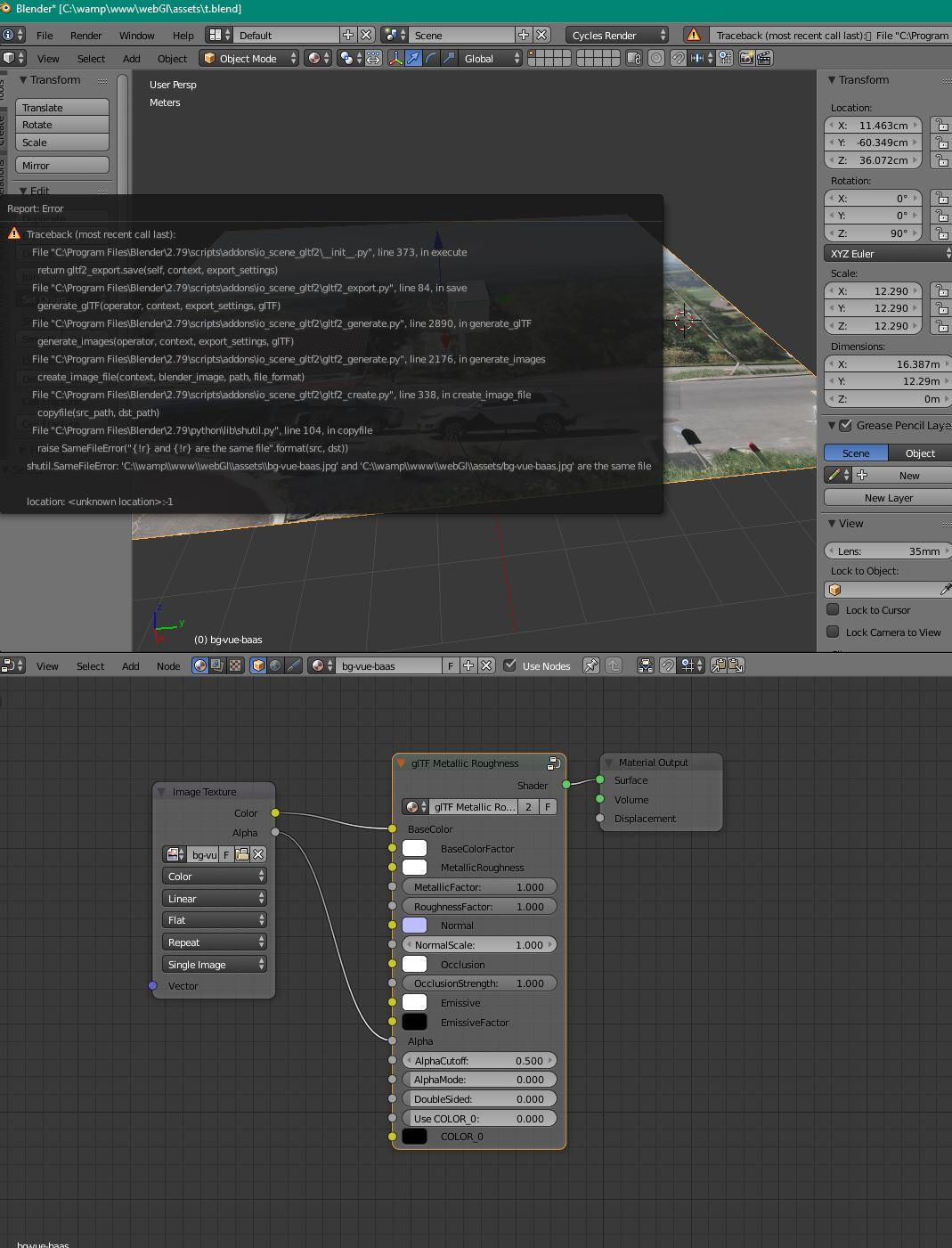952x1248 pixels.
Task: Enable the Use Nodes checkbox
Action: [x=510, y=665]
